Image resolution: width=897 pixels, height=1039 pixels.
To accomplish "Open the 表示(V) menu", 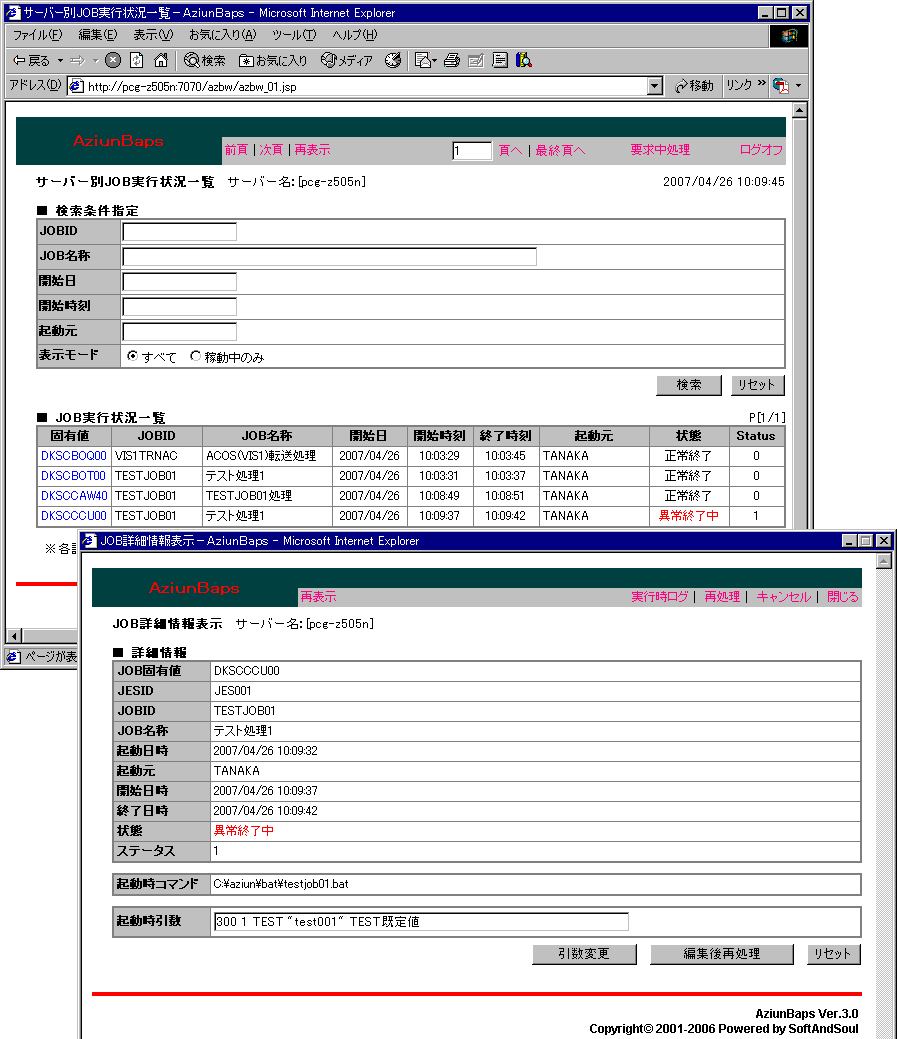I will (153, 34).
